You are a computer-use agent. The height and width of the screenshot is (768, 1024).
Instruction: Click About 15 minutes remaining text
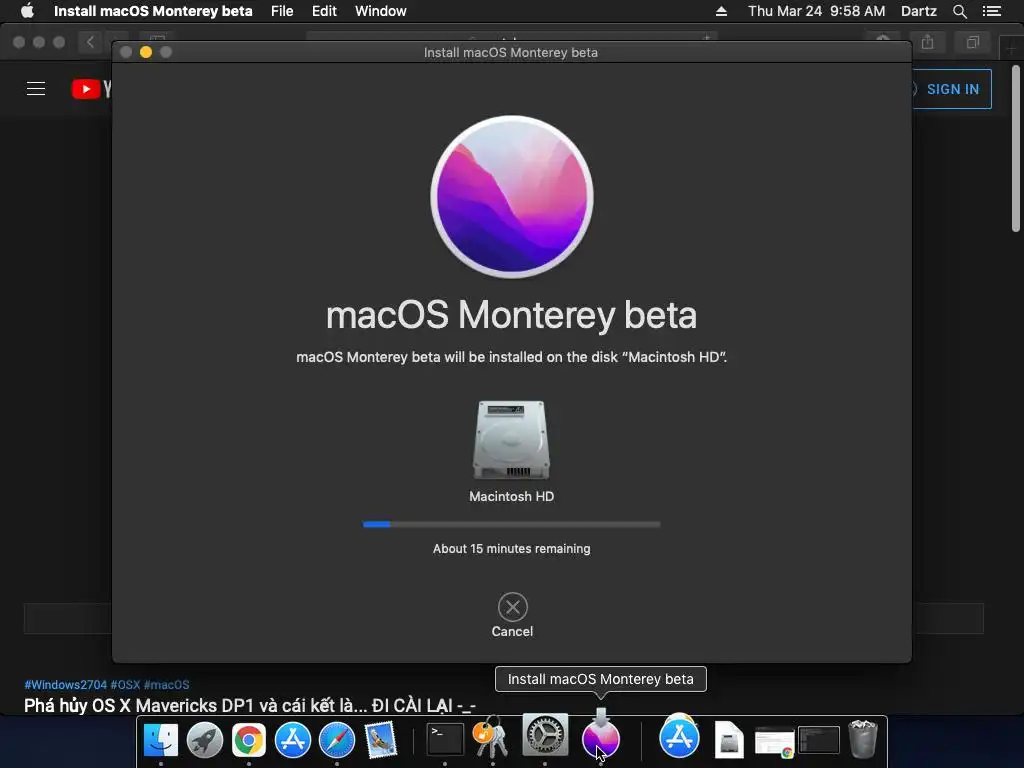click(x=511, y=549)
